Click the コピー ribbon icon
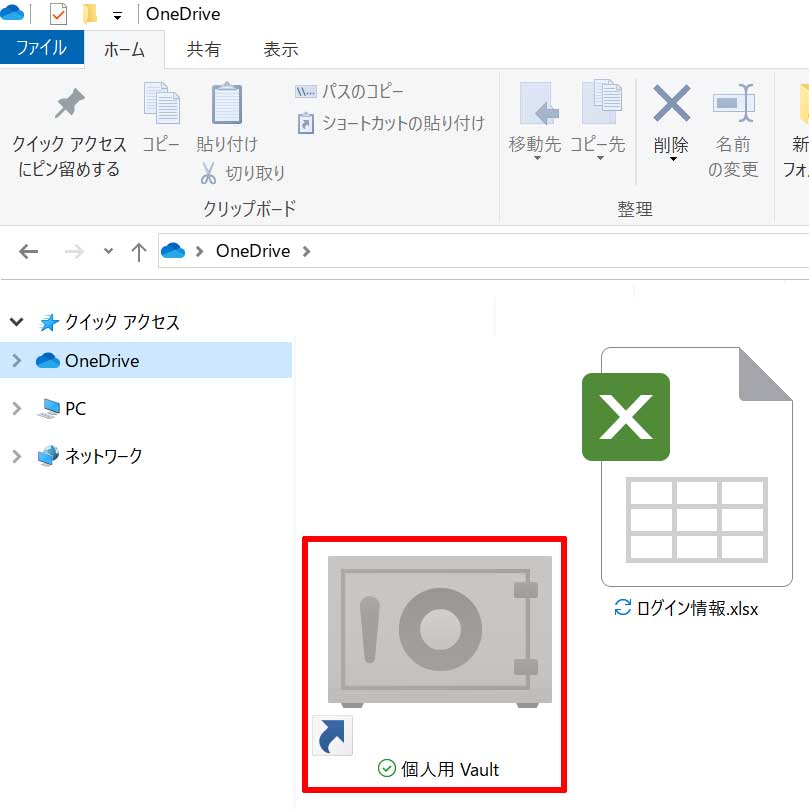This screenshot has width=809, height=809. [x=161, y=103]
